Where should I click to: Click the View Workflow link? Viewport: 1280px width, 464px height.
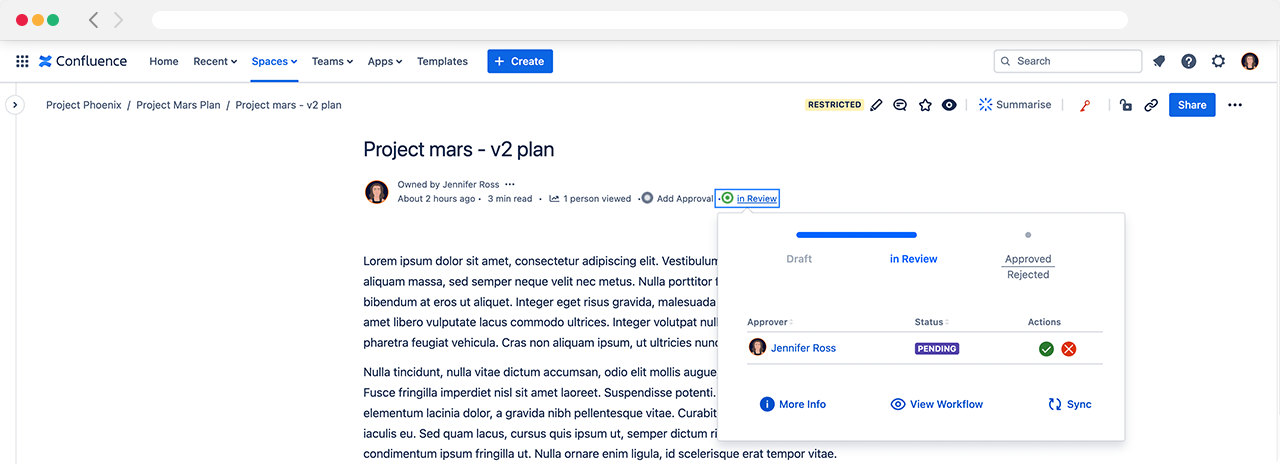pos(937,404)
